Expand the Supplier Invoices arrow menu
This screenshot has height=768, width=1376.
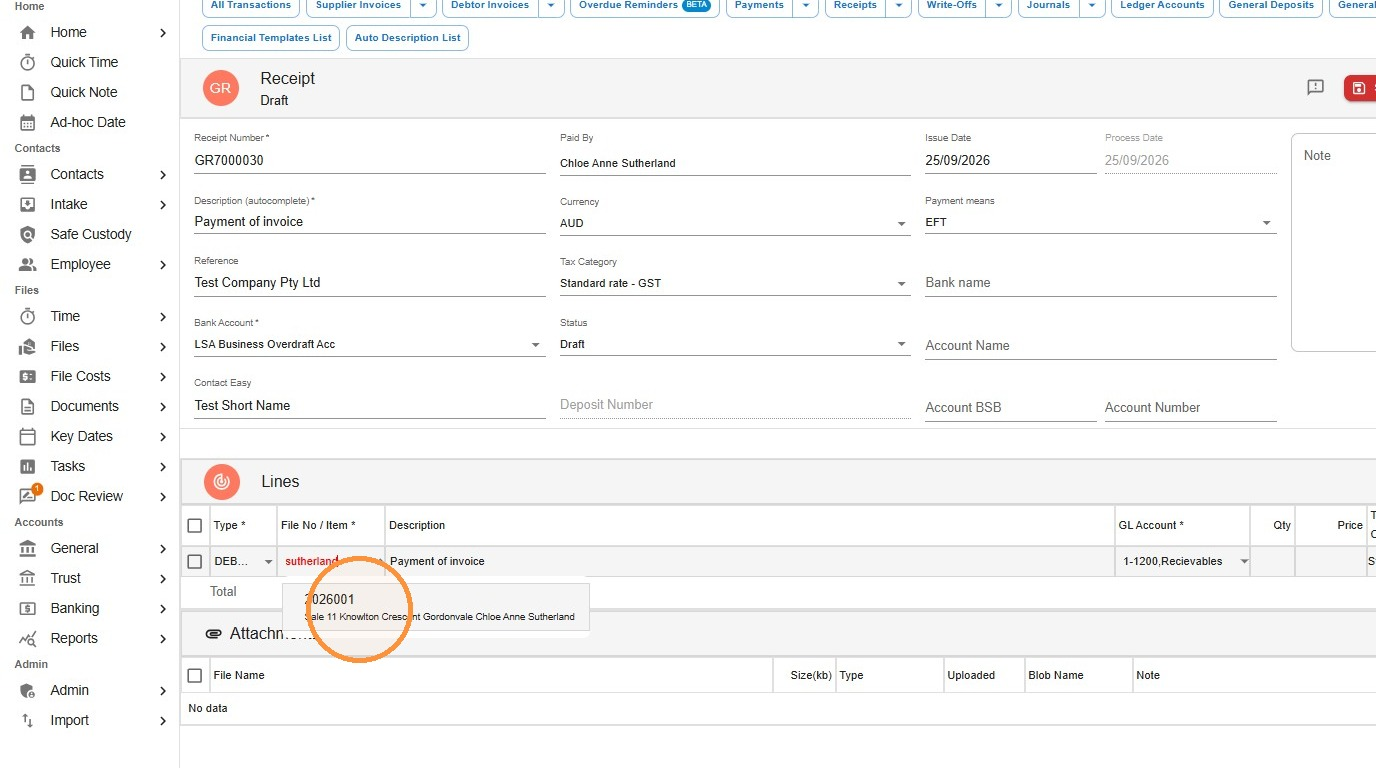423,6
